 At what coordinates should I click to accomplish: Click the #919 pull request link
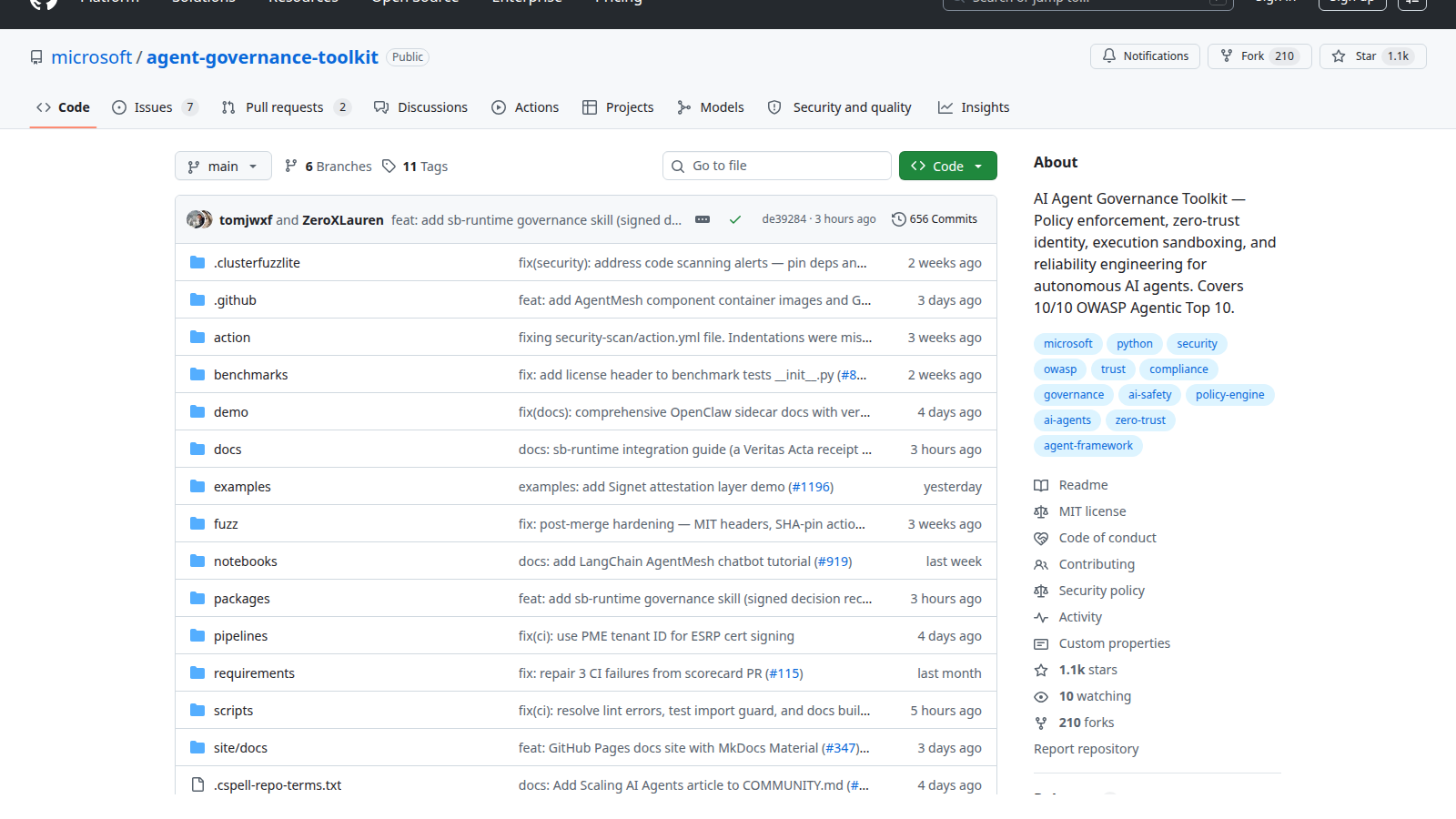click(833, 561)
